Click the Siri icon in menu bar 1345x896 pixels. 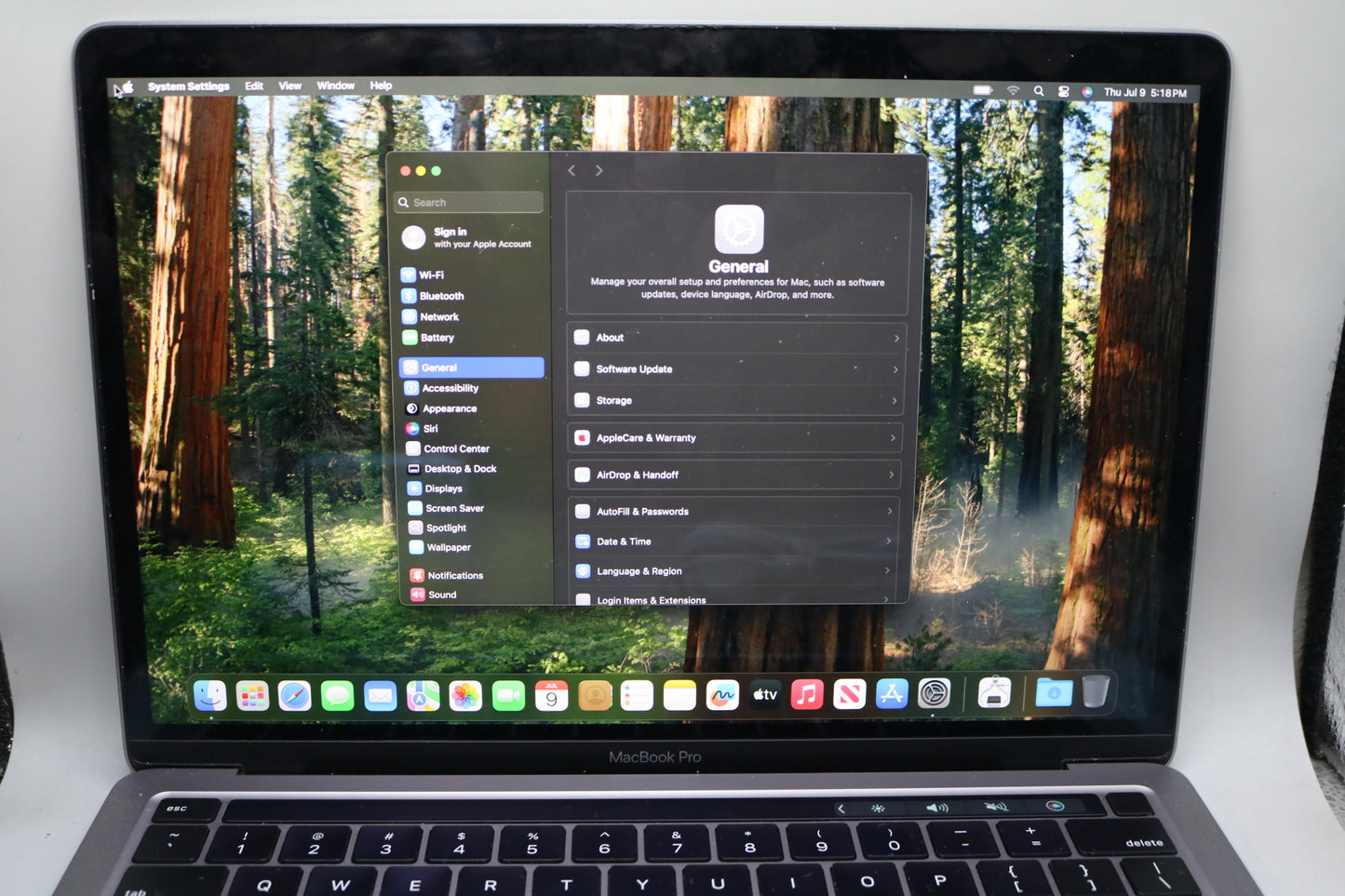1087,92
